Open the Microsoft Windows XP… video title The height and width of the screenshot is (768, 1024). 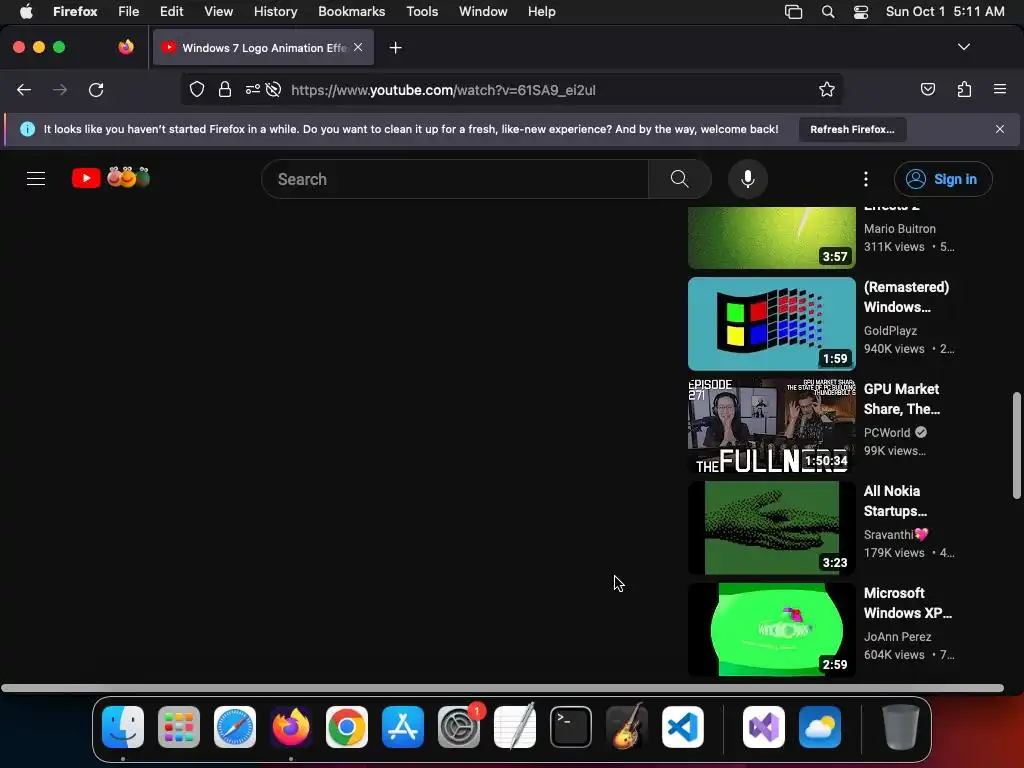tap(908, 603)
